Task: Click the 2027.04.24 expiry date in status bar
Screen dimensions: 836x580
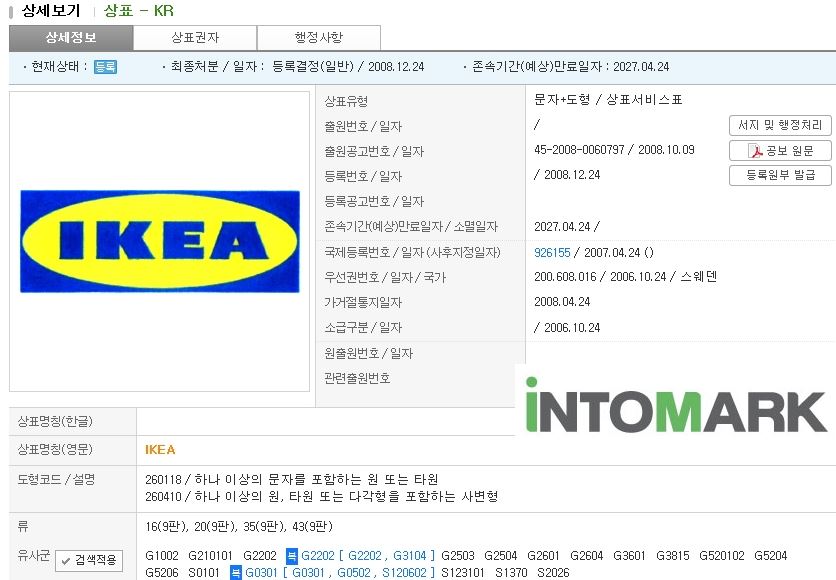Action: click(641, 67)
